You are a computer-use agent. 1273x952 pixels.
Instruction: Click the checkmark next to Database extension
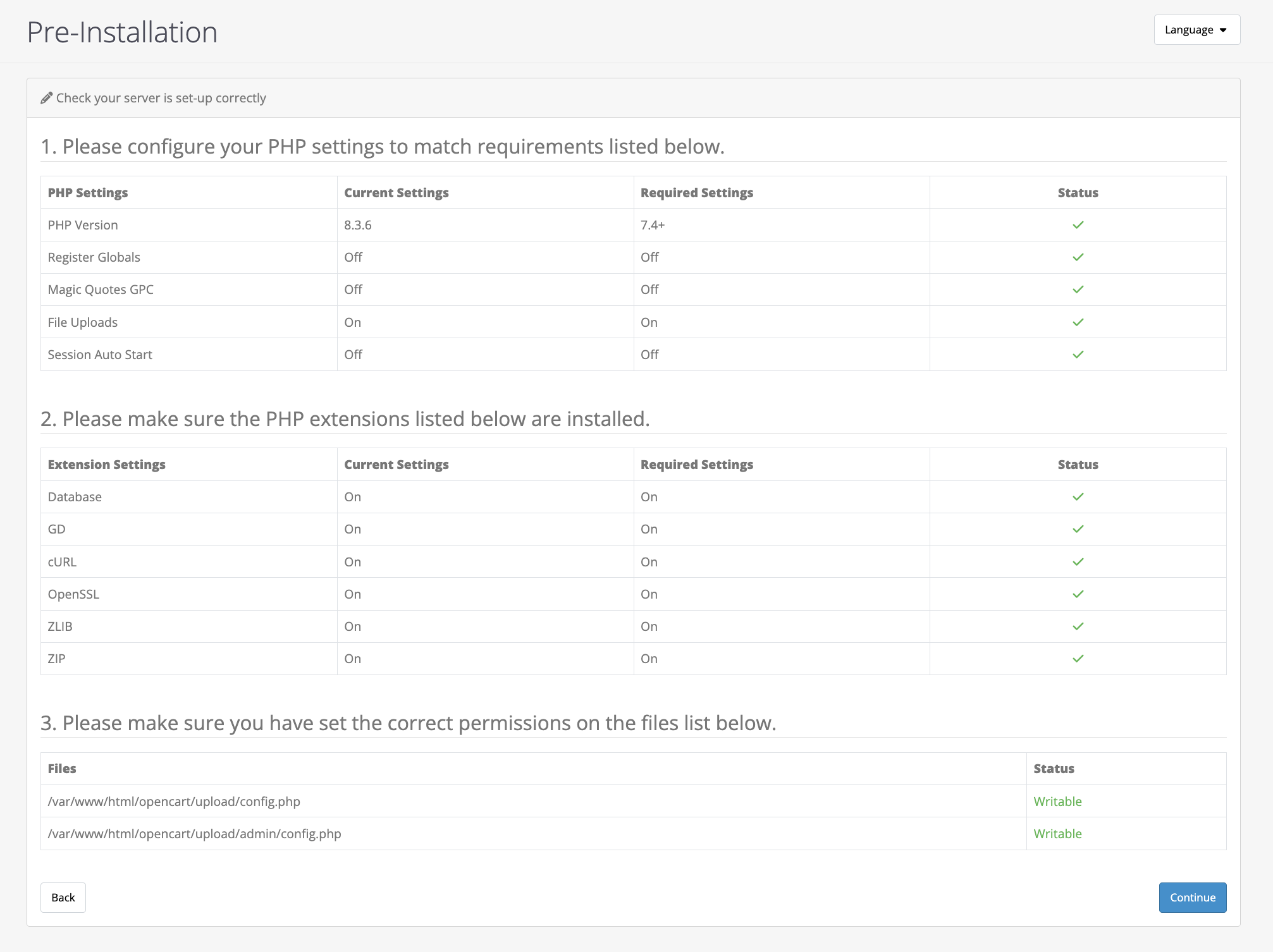coord(1078,497)
